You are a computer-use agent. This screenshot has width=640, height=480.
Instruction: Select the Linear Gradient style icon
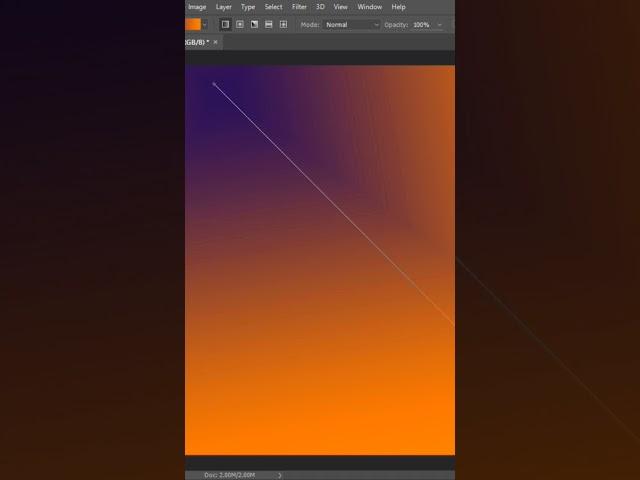click(x=225, y=24)
